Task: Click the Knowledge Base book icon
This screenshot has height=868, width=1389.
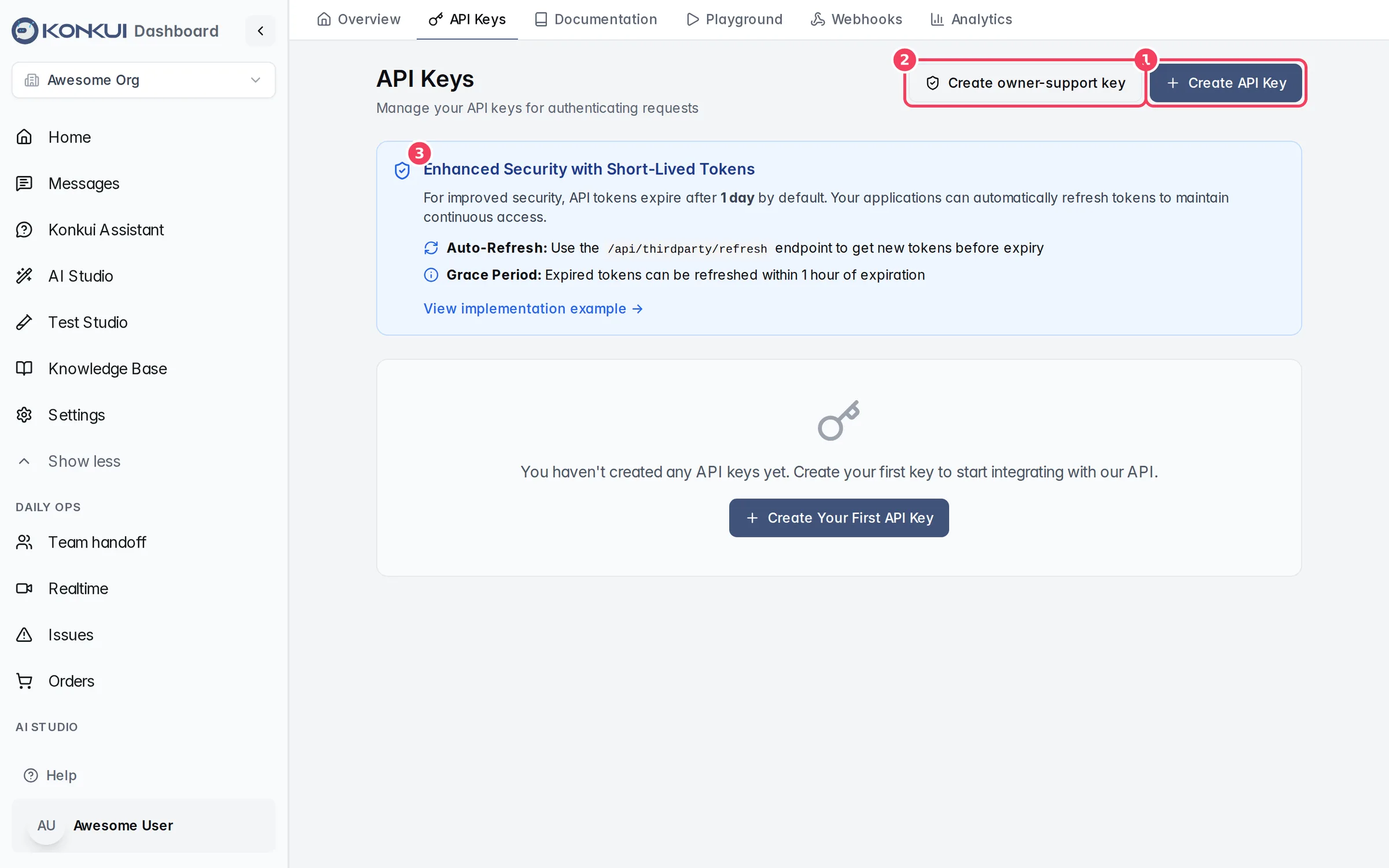Action: 24,369
